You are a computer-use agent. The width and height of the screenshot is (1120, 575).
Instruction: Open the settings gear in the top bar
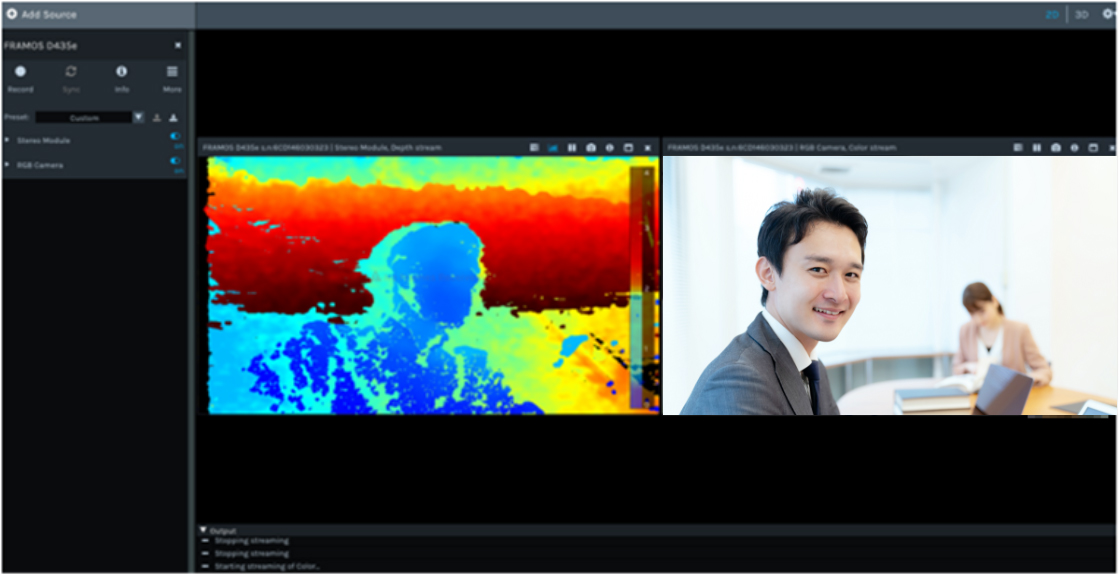click(x=1107, y=15)
